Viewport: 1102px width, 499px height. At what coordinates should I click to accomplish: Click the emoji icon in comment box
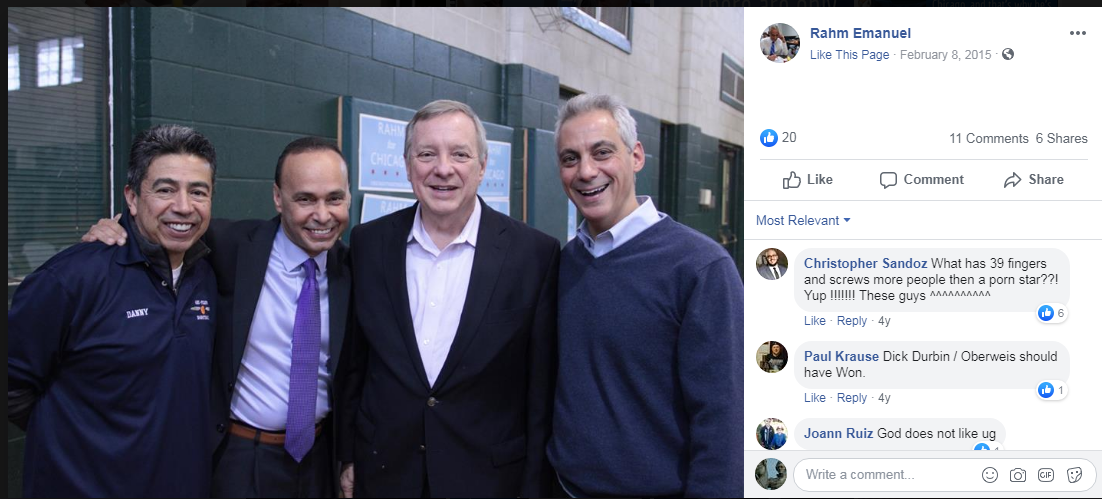(990, 475)
